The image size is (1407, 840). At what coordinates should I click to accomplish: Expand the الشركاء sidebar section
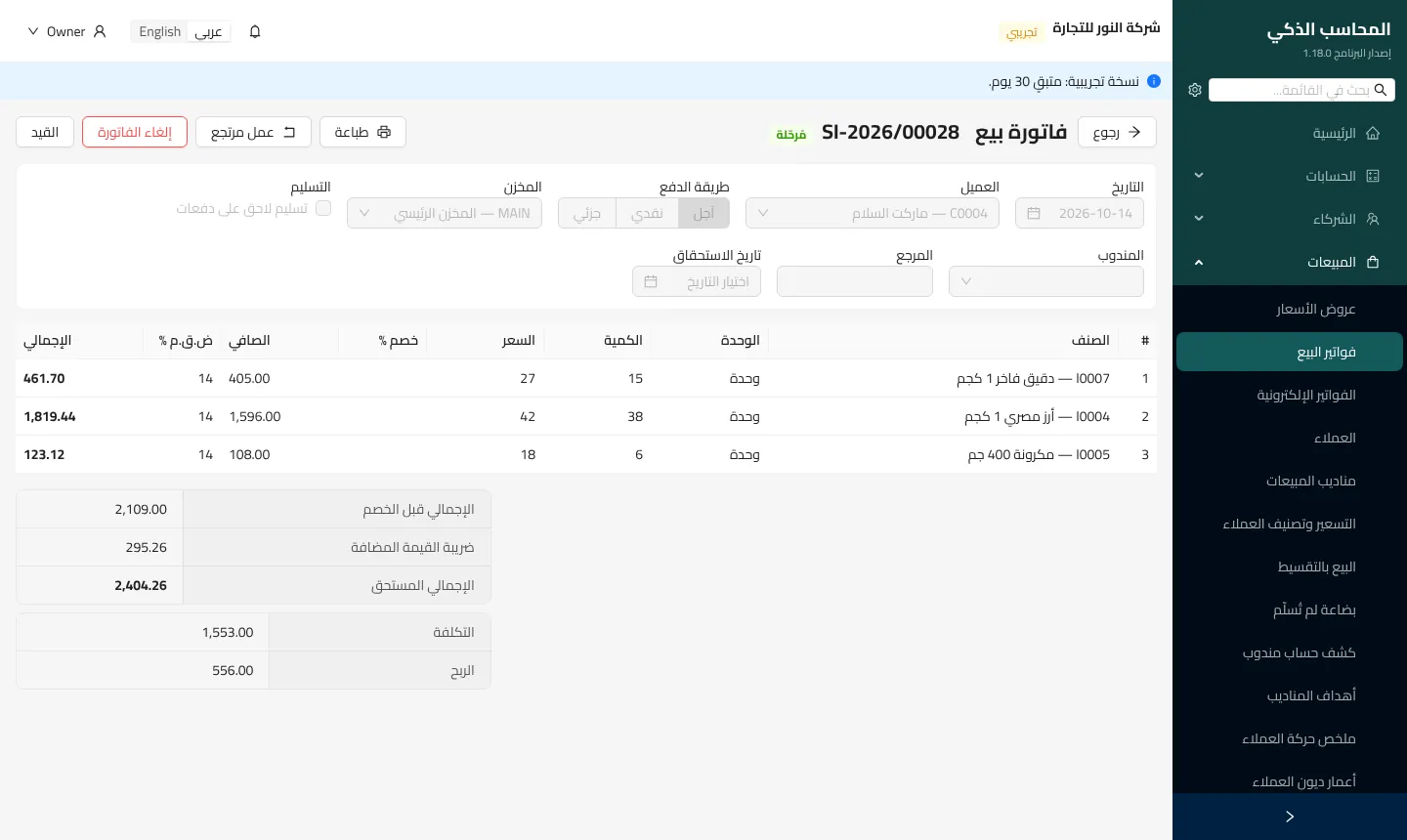click(x=1290, y=219)
